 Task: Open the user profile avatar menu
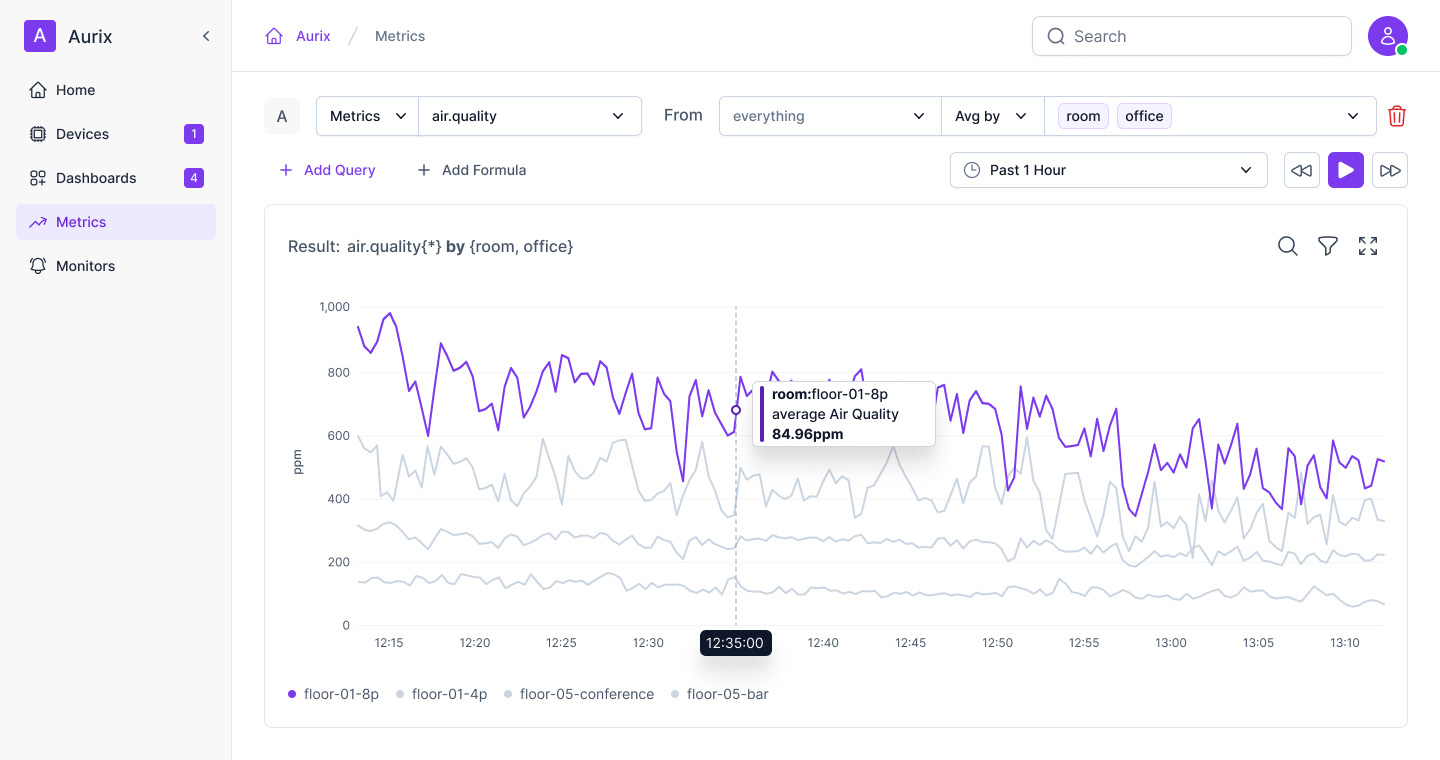pyautogui.click(x=1388, y=36)
